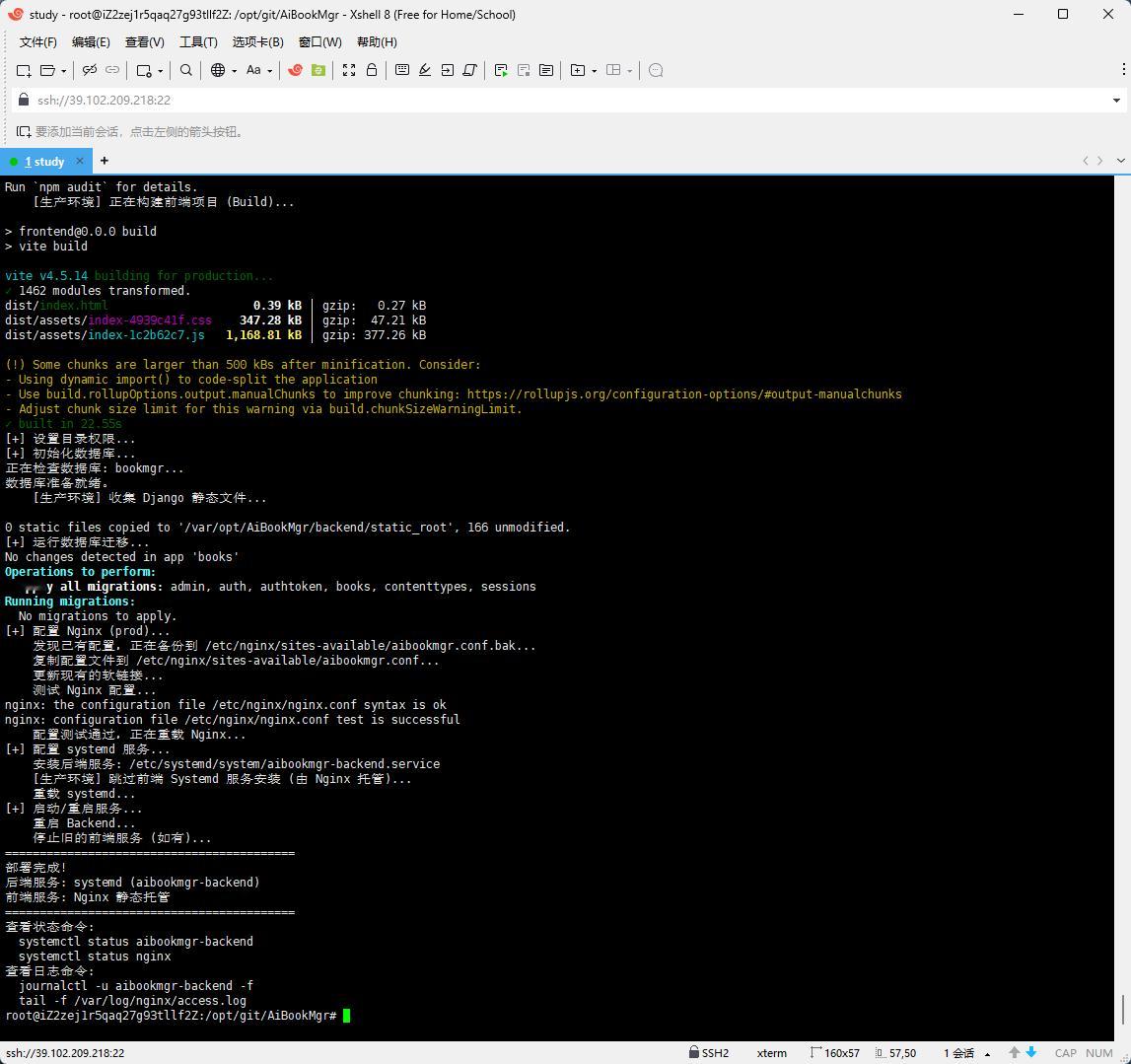Image resolution: width=1131 pixels, height=1064 pixels.
Task: Click the 'journalctl -u aibookmgr-backend -f' line
Action: pyautogui.click(x=136, y=986)
